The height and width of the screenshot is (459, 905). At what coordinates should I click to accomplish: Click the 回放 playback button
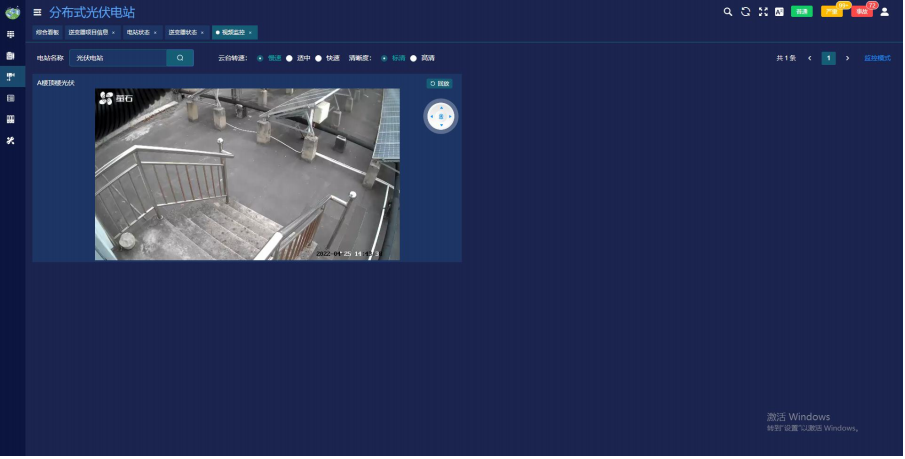(440, 84)
